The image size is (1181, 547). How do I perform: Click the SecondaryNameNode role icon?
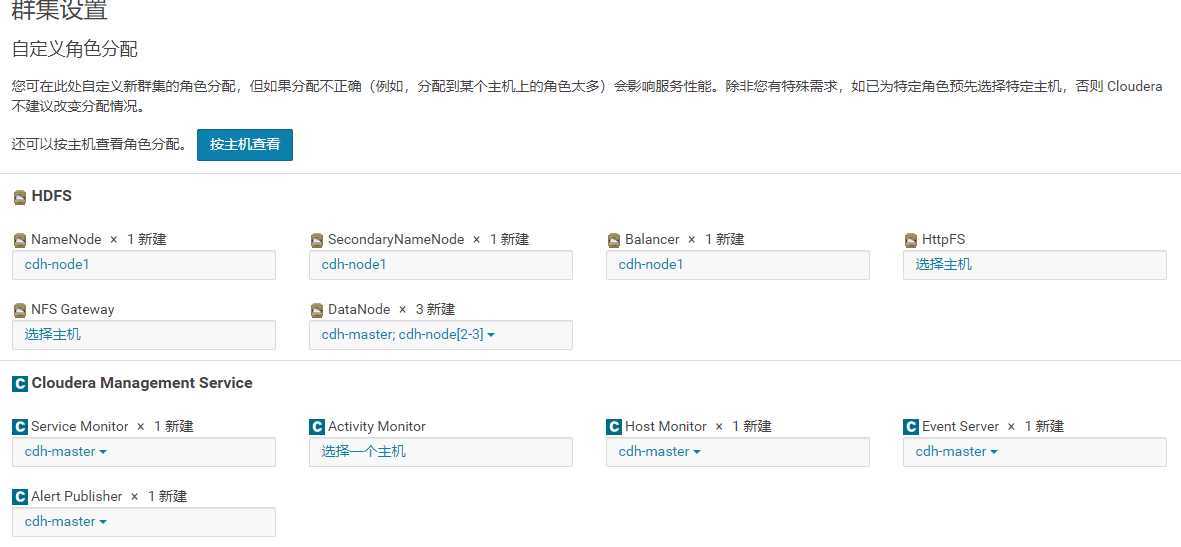317,240
